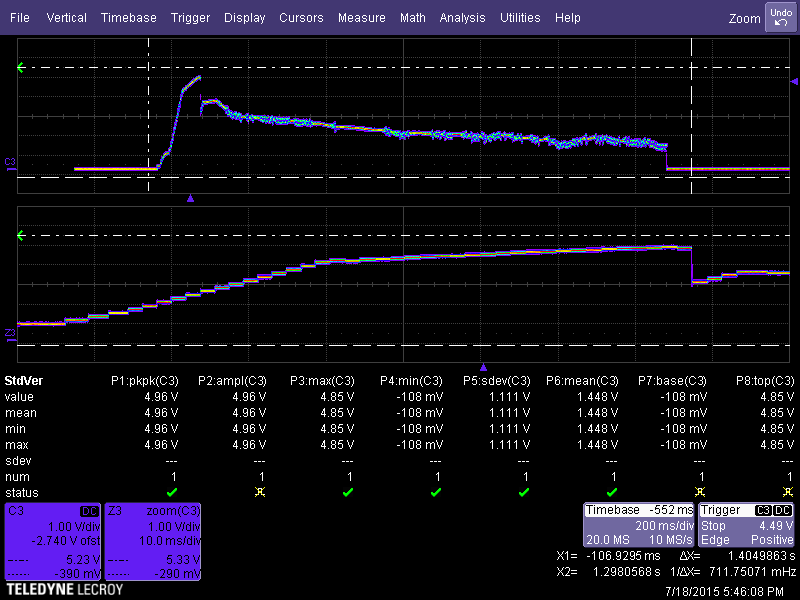Select the P3:max(C3) measurement column header
Screen dimensions: 800x600
click(x=322, y=381)
